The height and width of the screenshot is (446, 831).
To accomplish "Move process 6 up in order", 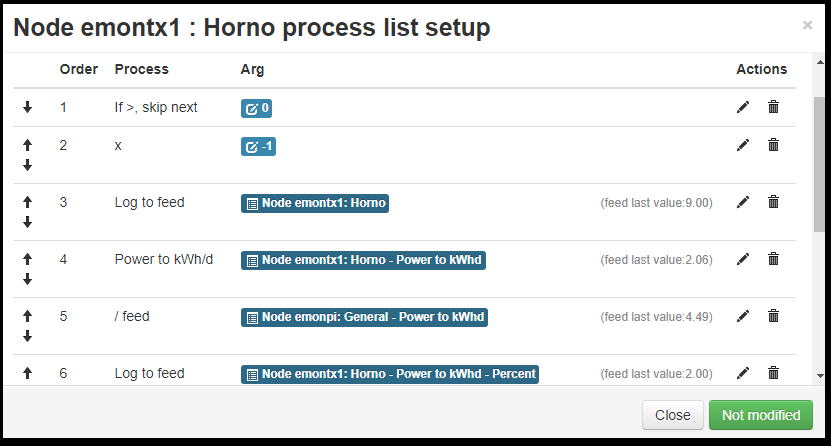I will 28,373.
